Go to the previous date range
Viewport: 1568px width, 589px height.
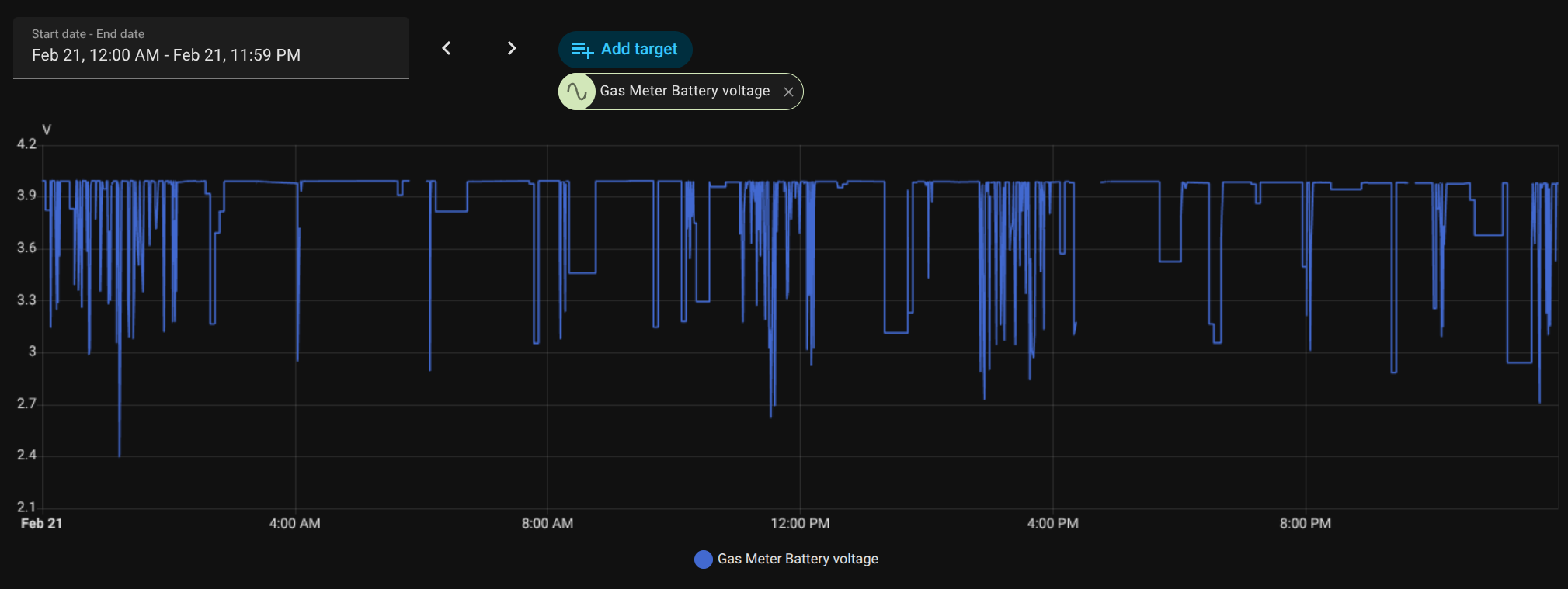447,48
